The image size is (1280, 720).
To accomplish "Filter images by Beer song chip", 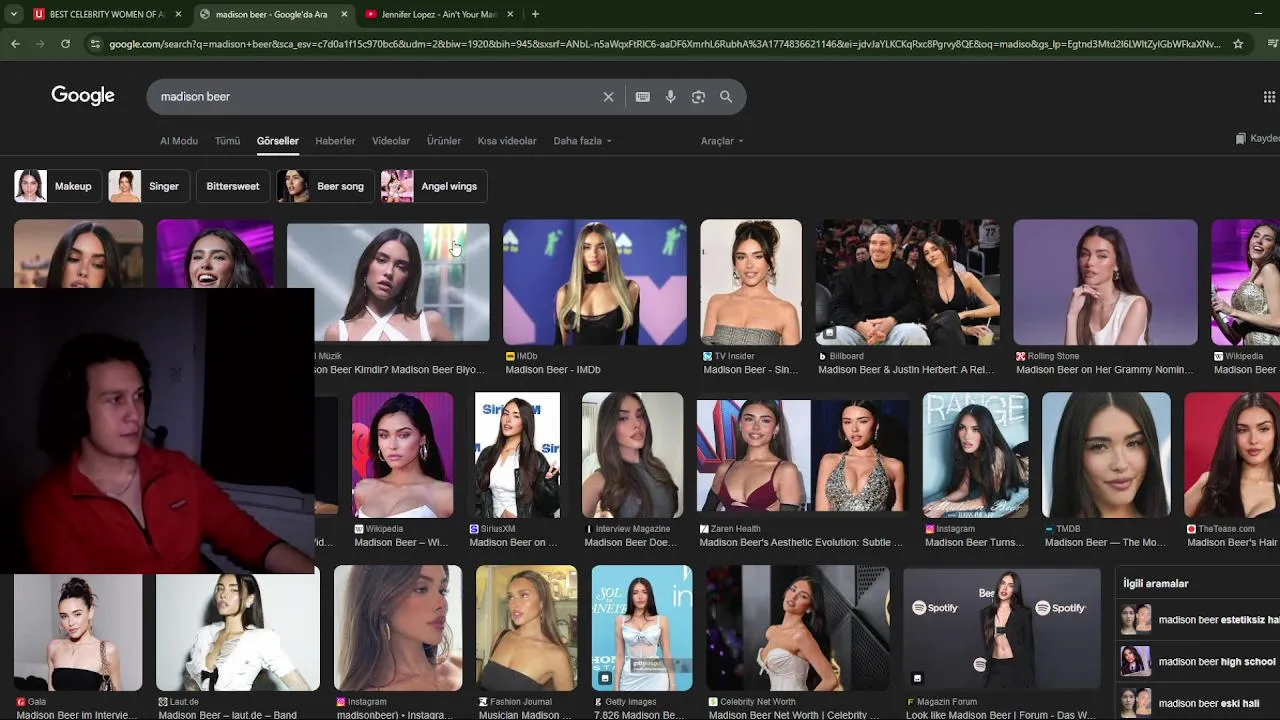I will click(325, 186).
